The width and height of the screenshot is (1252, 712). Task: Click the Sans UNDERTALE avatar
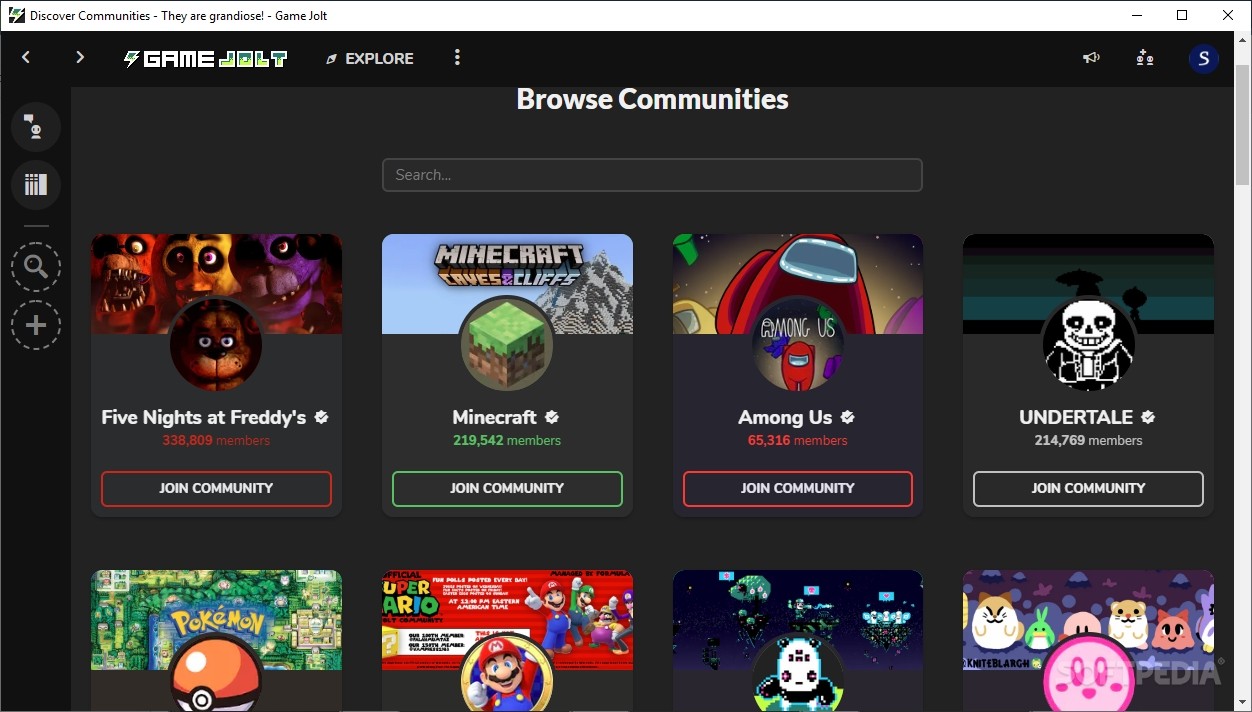(x=1088, y=344)
